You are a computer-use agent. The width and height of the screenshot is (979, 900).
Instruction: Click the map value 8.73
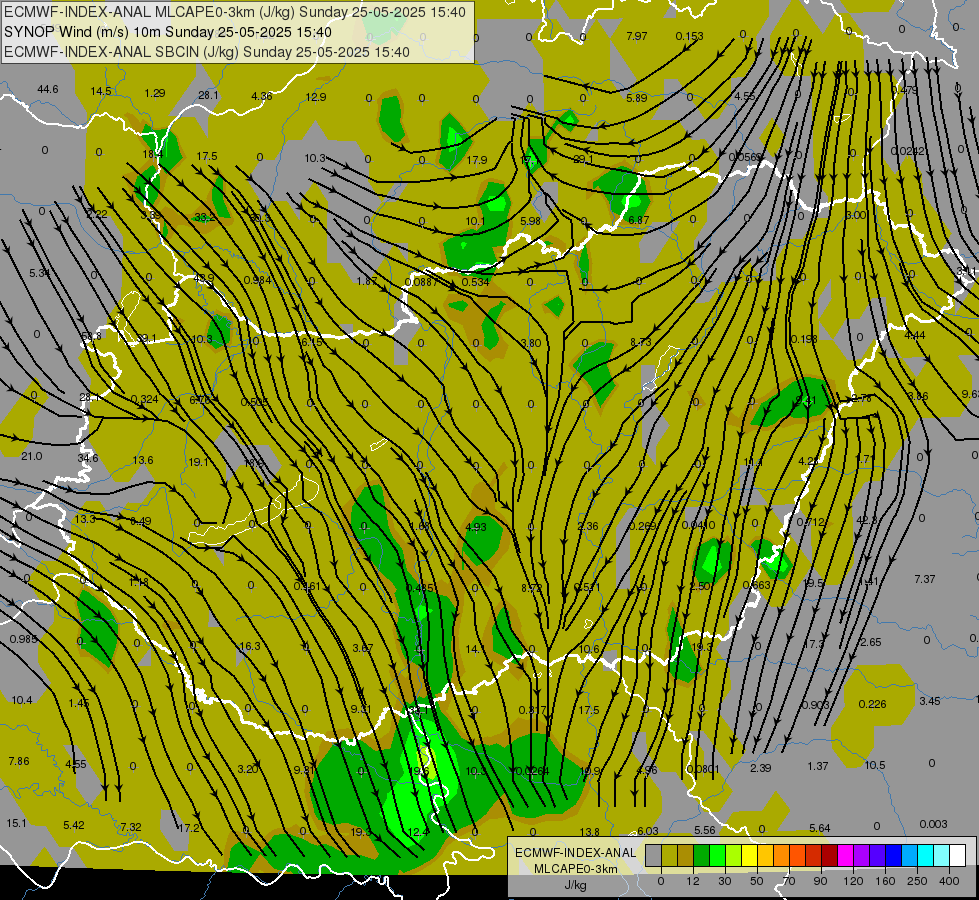click(x=641, y=342)
